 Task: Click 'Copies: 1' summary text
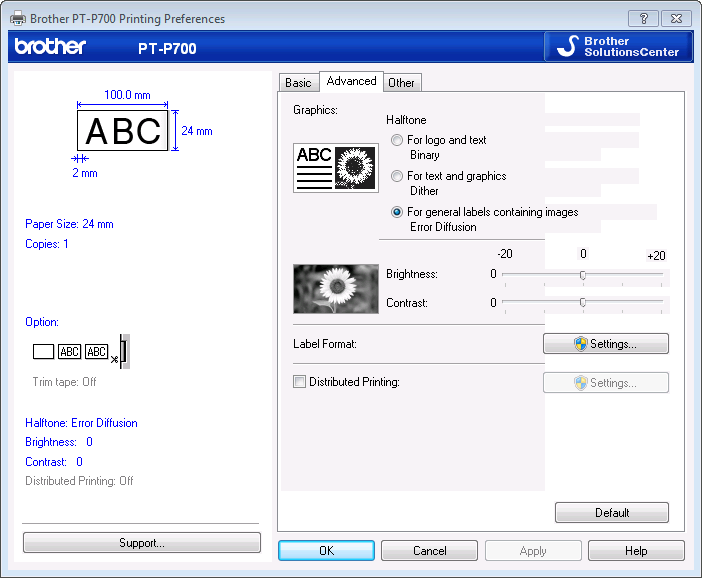[47, 244]
